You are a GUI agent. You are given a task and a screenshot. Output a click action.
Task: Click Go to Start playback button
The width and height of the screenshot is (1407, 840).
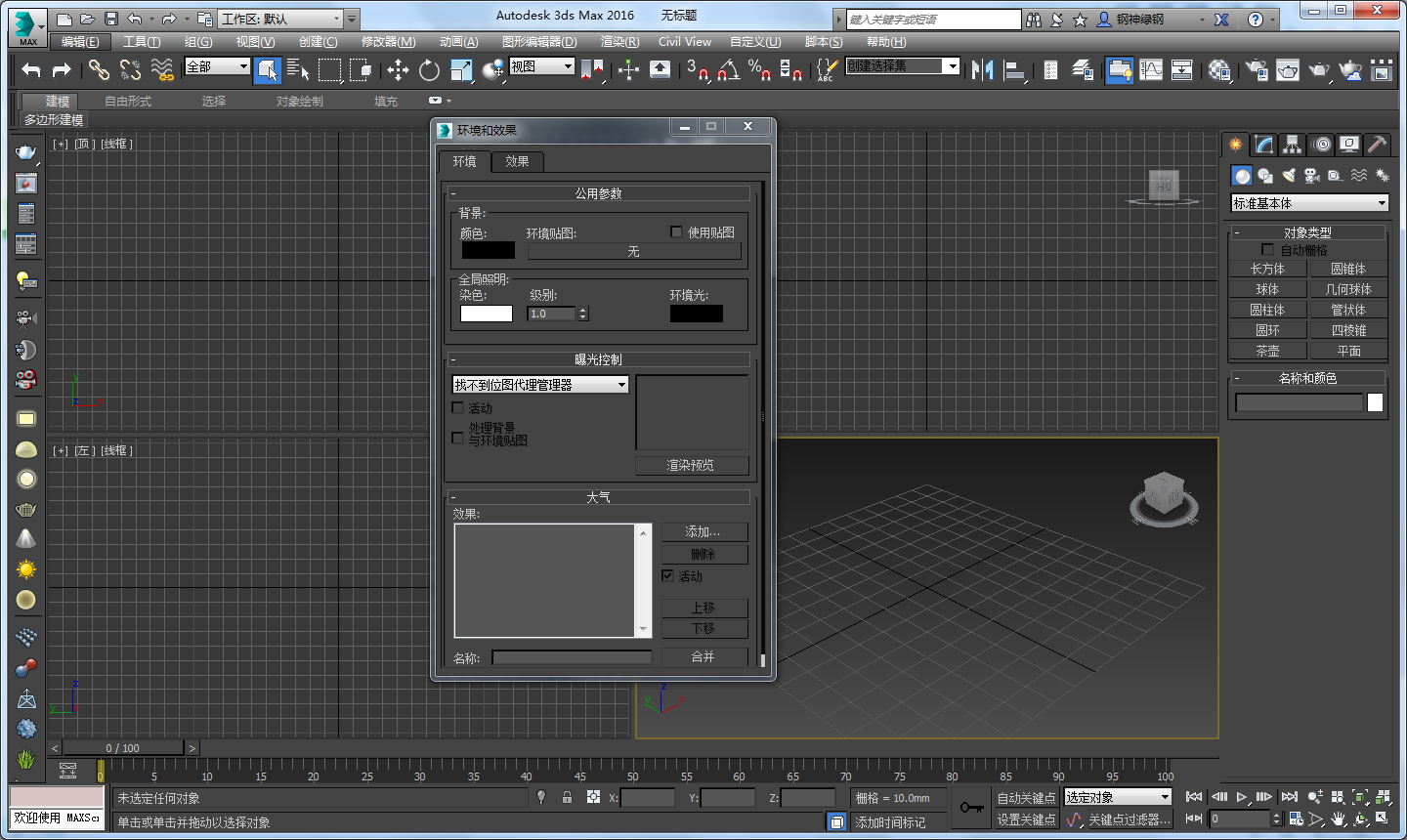pos(1194,797)
